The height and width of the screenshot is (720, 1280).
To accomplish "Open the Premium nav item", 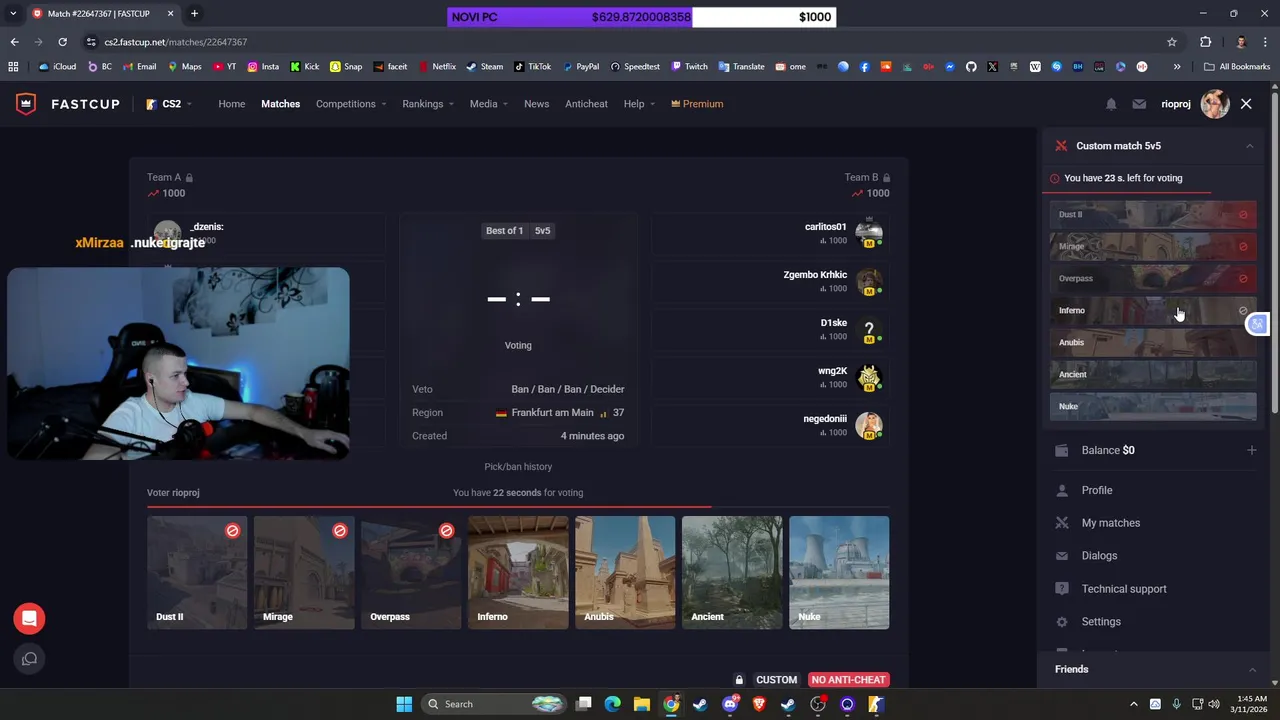I will pos(697,104).
